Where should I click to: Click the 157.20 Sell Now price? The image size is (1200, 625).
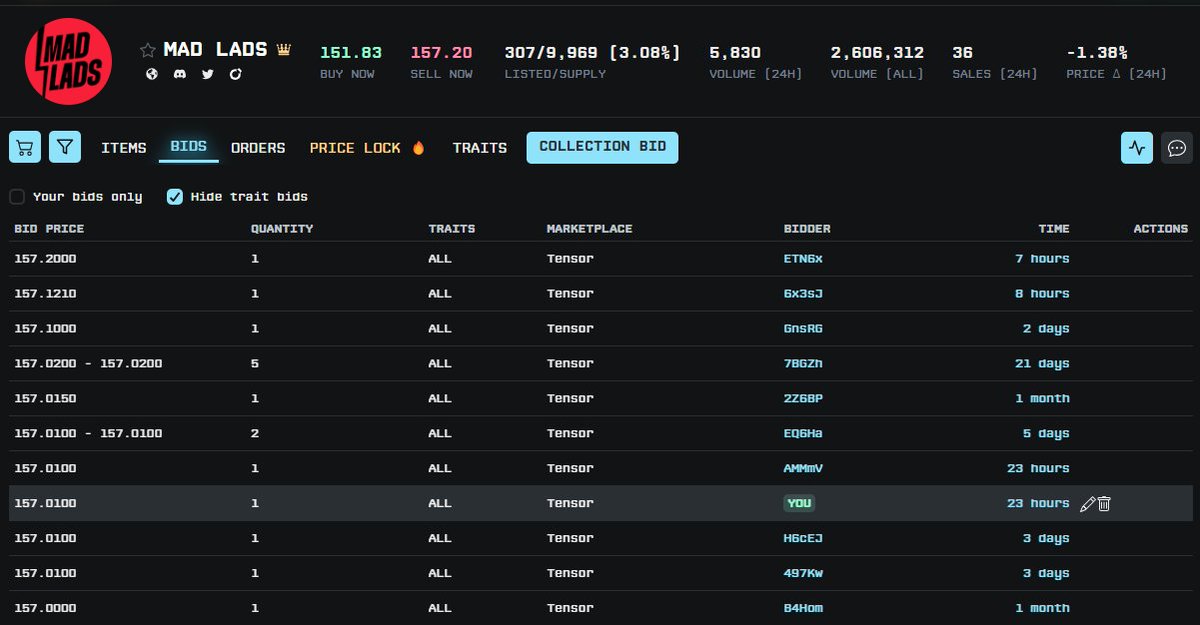[x=441, y=52]
